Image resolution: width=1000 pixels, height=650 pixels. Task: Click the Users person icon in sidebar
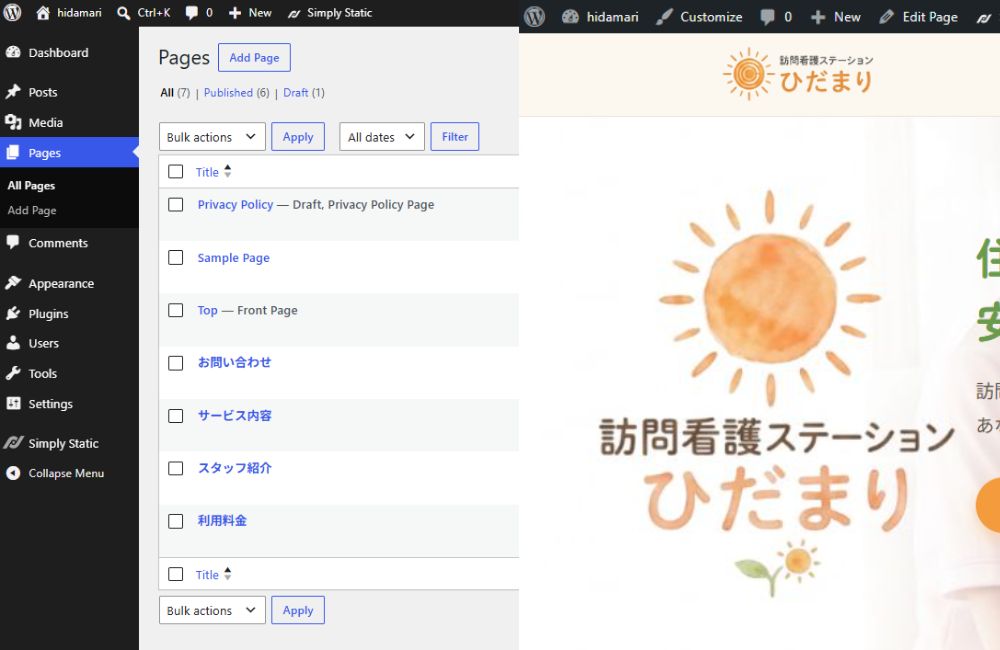(x=13, y=343)
